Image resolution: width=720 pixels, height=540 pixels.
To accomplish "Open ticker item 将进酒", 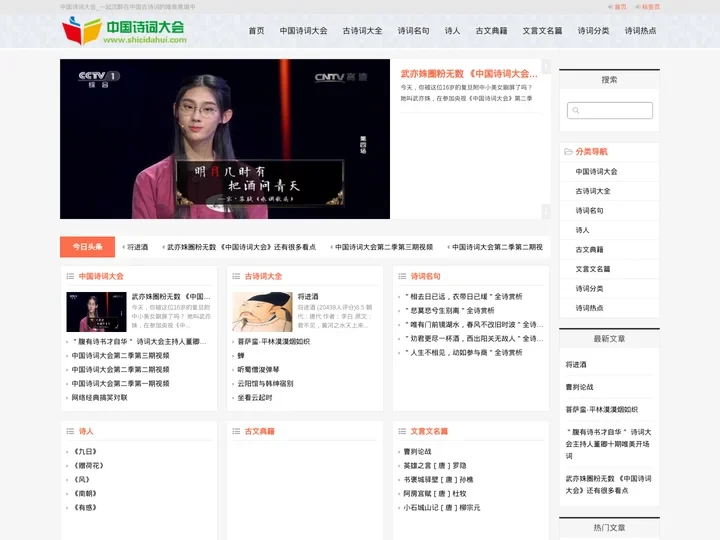I will pos(137,247).
